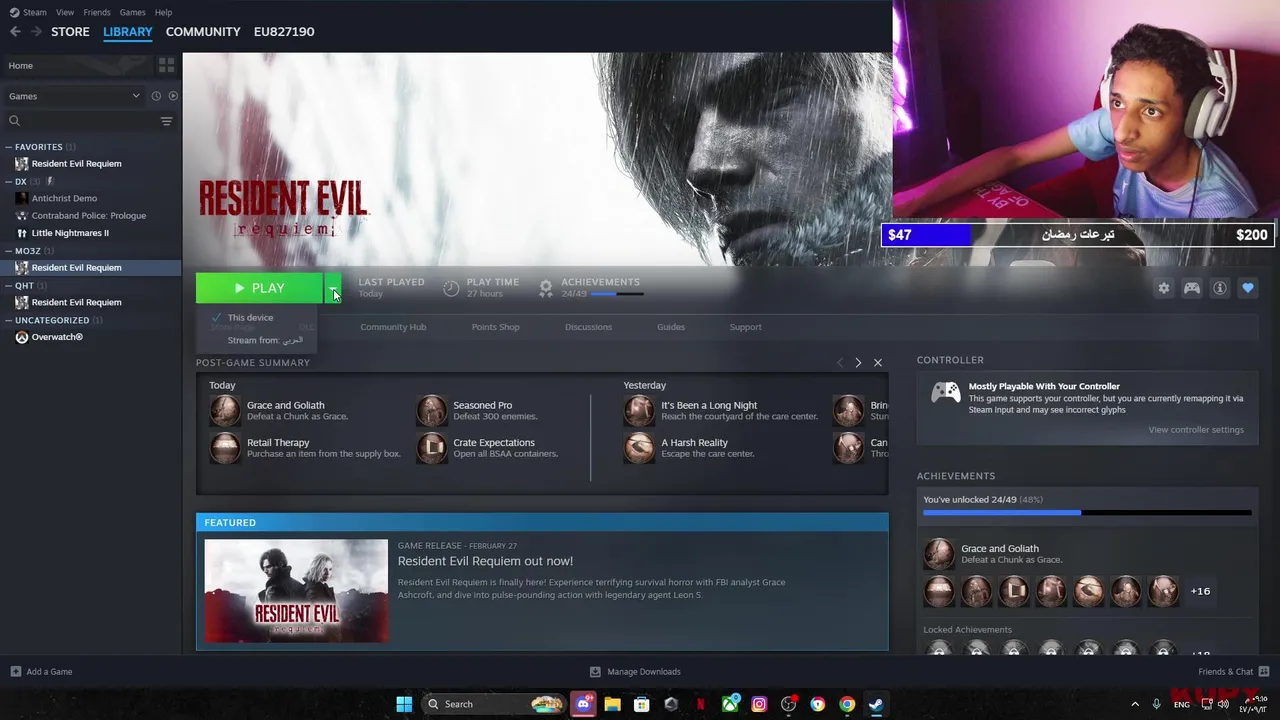Screen dimensions: 1280x720
Task: Open the game info icon
Action: (x=1220, y=288)
